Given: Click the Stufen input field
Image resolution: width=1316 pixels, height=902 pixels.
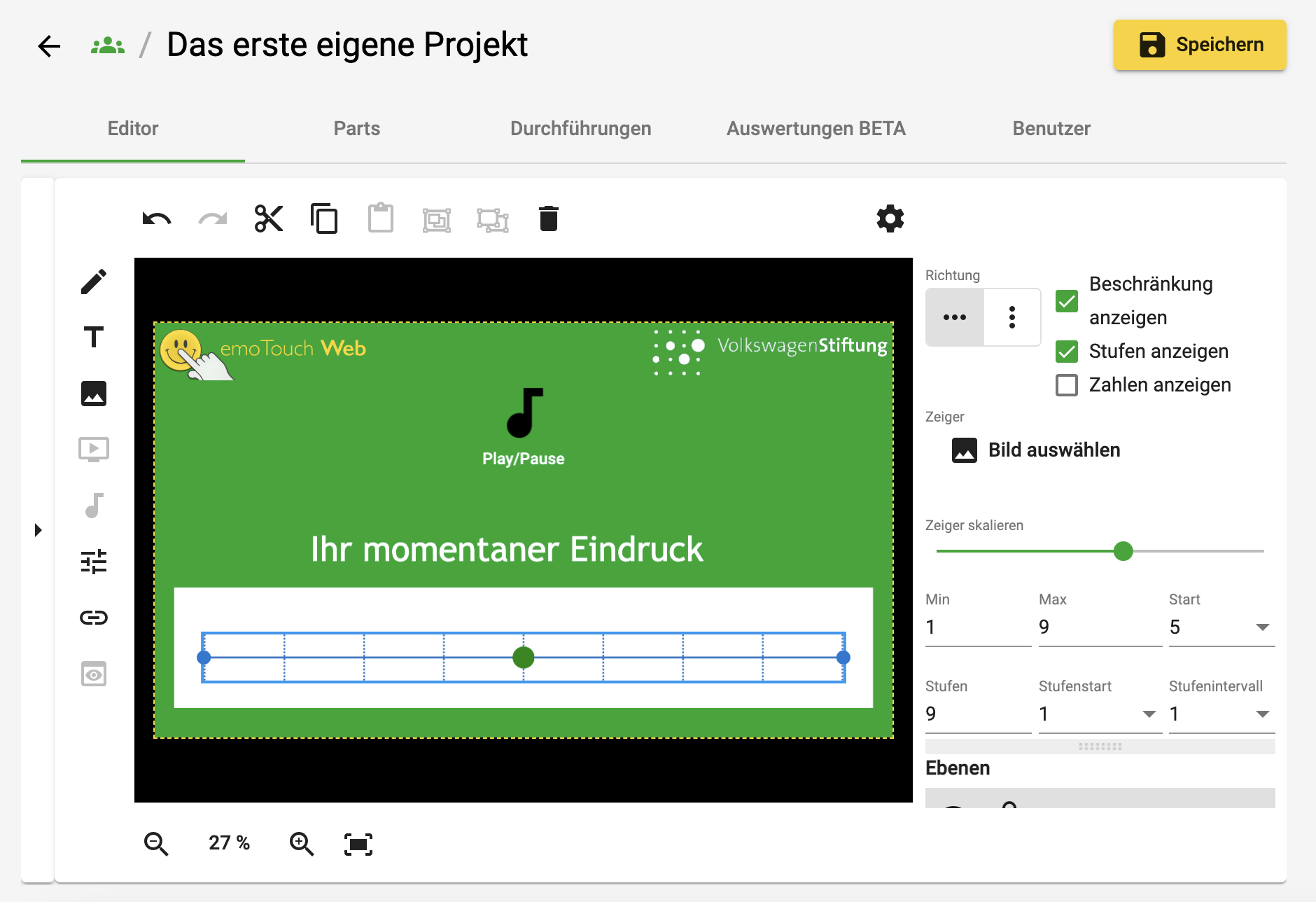Looking at the screenshot, I should (978, 714).
